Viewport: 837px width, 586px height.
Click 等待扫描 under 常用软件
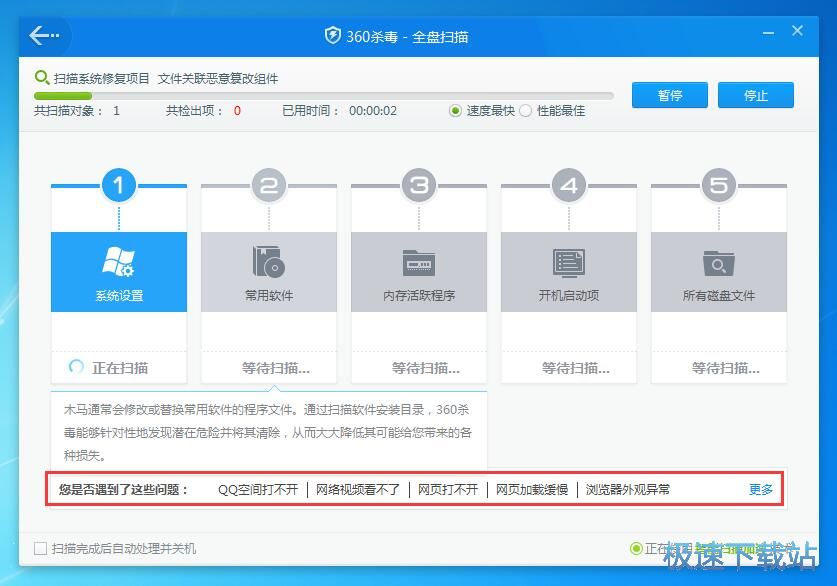click(x=275, y=368)
